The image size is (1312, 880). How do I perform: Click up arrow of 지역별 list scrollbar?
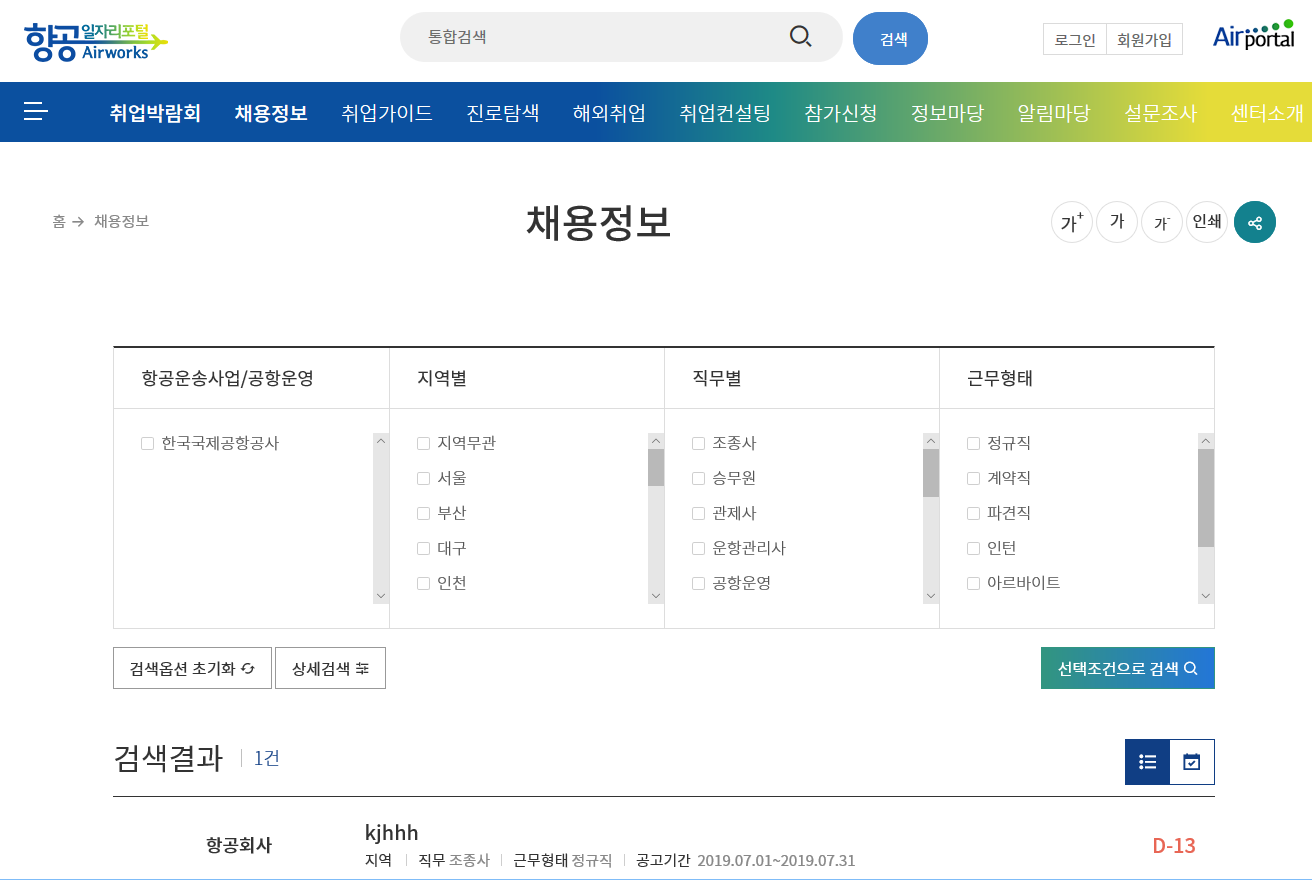point(656,441)
